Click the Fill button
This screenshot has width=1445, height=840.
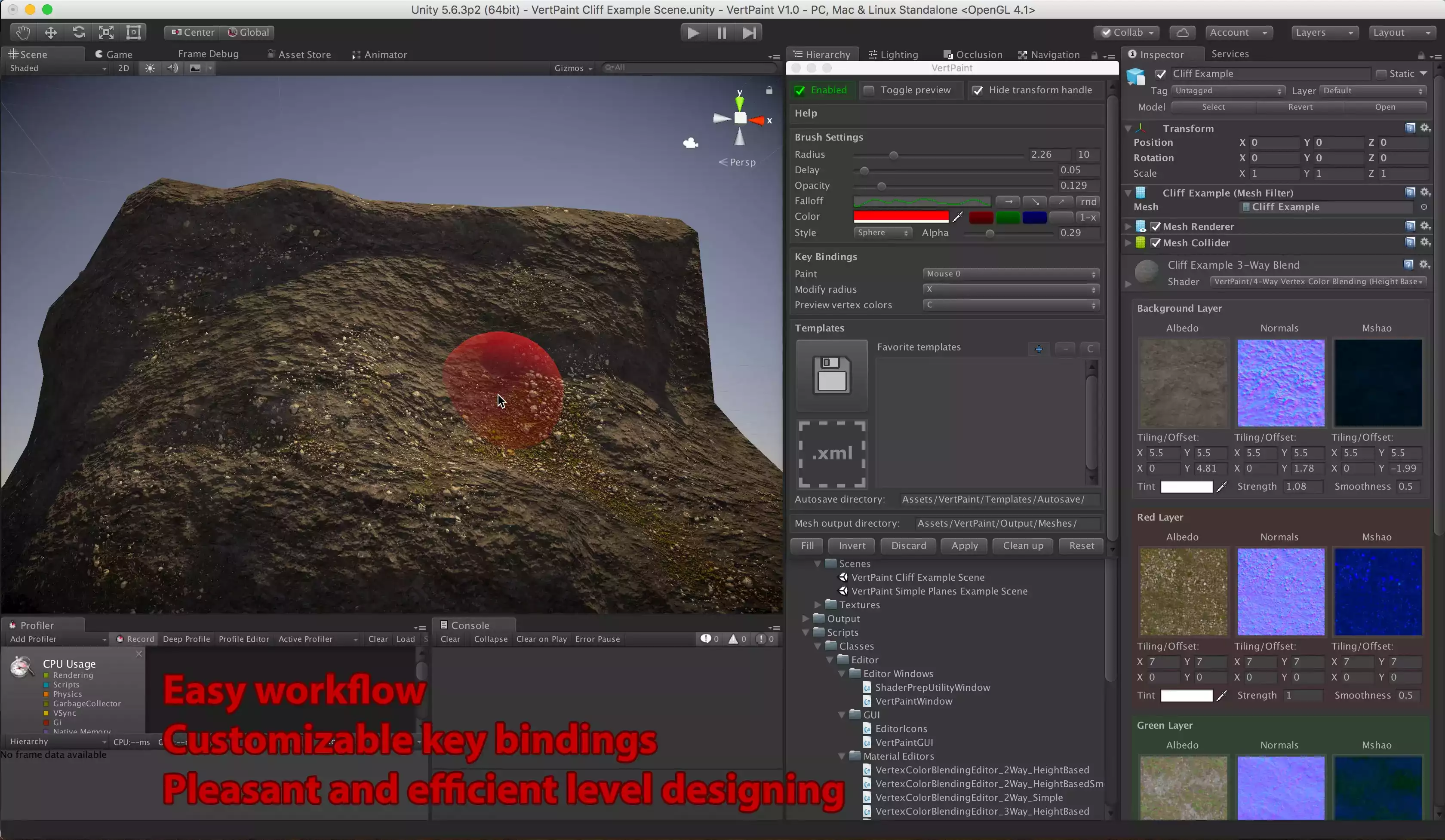(807, 546)
